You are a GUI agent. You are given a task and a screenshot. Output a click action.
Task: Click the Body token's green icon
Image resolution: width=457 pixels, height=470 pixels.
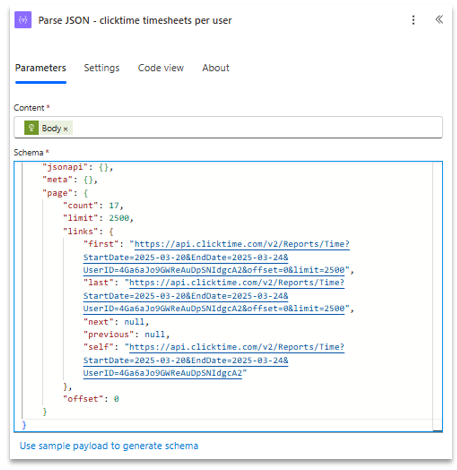click(x=31, y=128)
